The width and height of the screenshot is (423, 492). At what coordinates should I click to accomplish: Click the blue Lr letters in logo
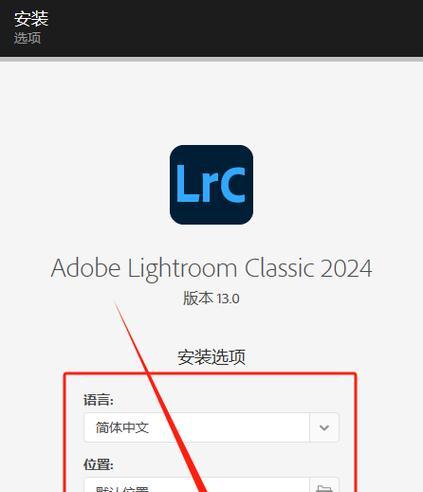193,184
